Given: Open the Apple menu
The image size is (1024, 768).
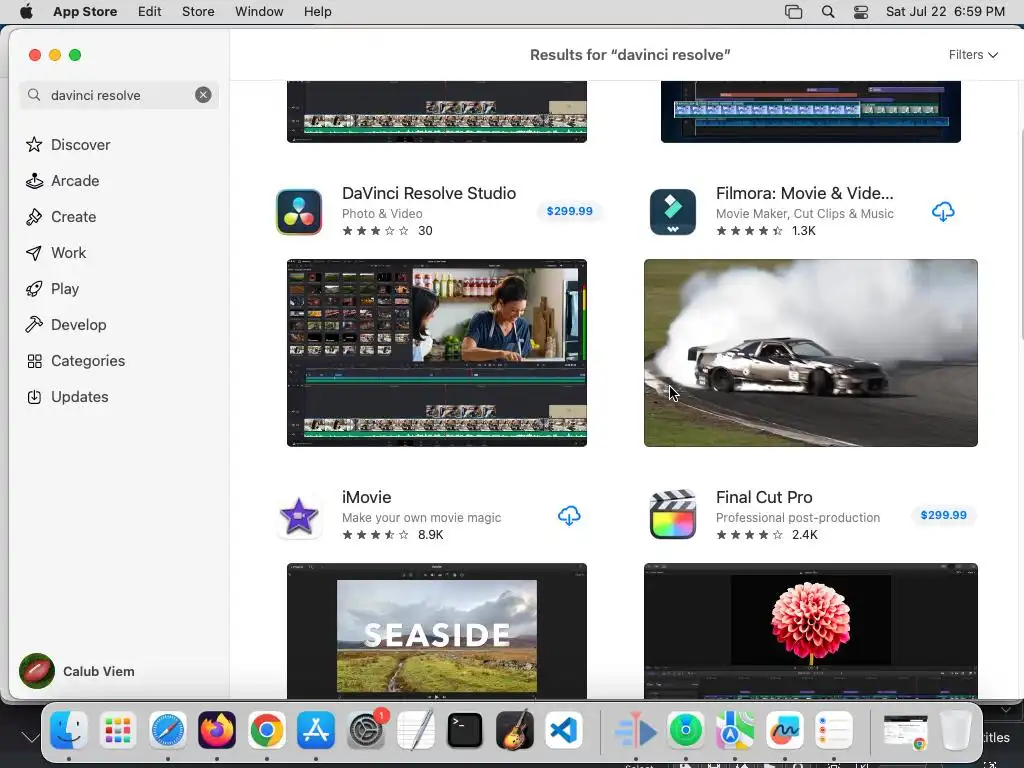Looking at the screenshot, I should click(26, 12).
